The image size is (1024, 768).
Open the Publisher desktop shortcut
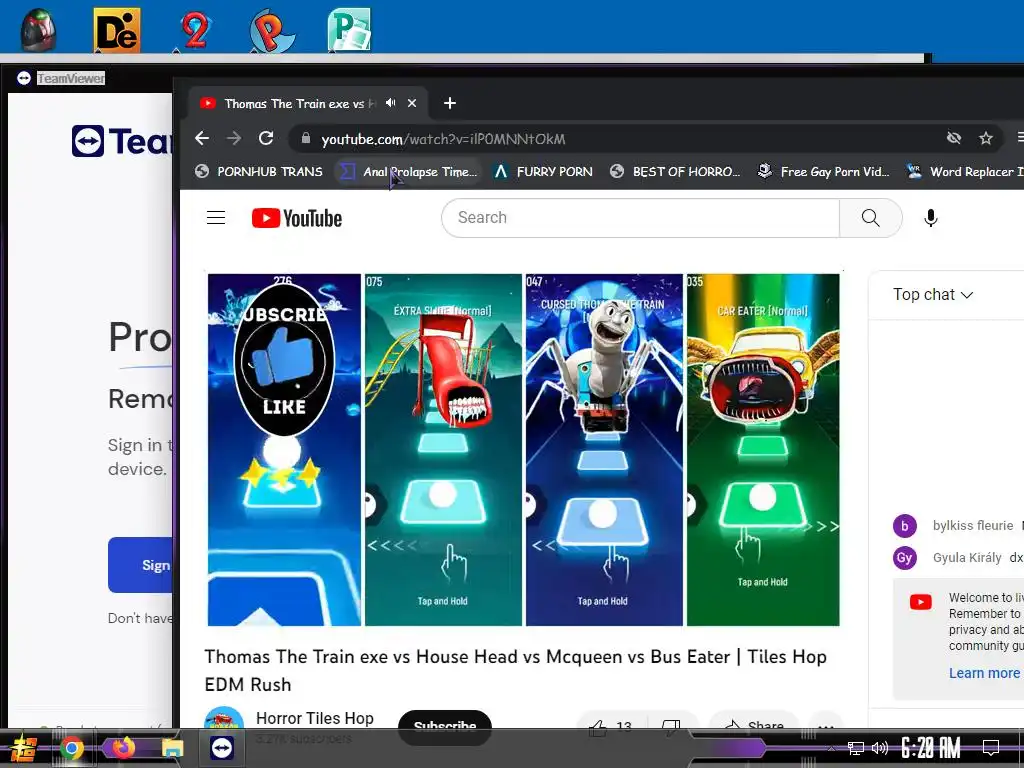tap(349, 30)
